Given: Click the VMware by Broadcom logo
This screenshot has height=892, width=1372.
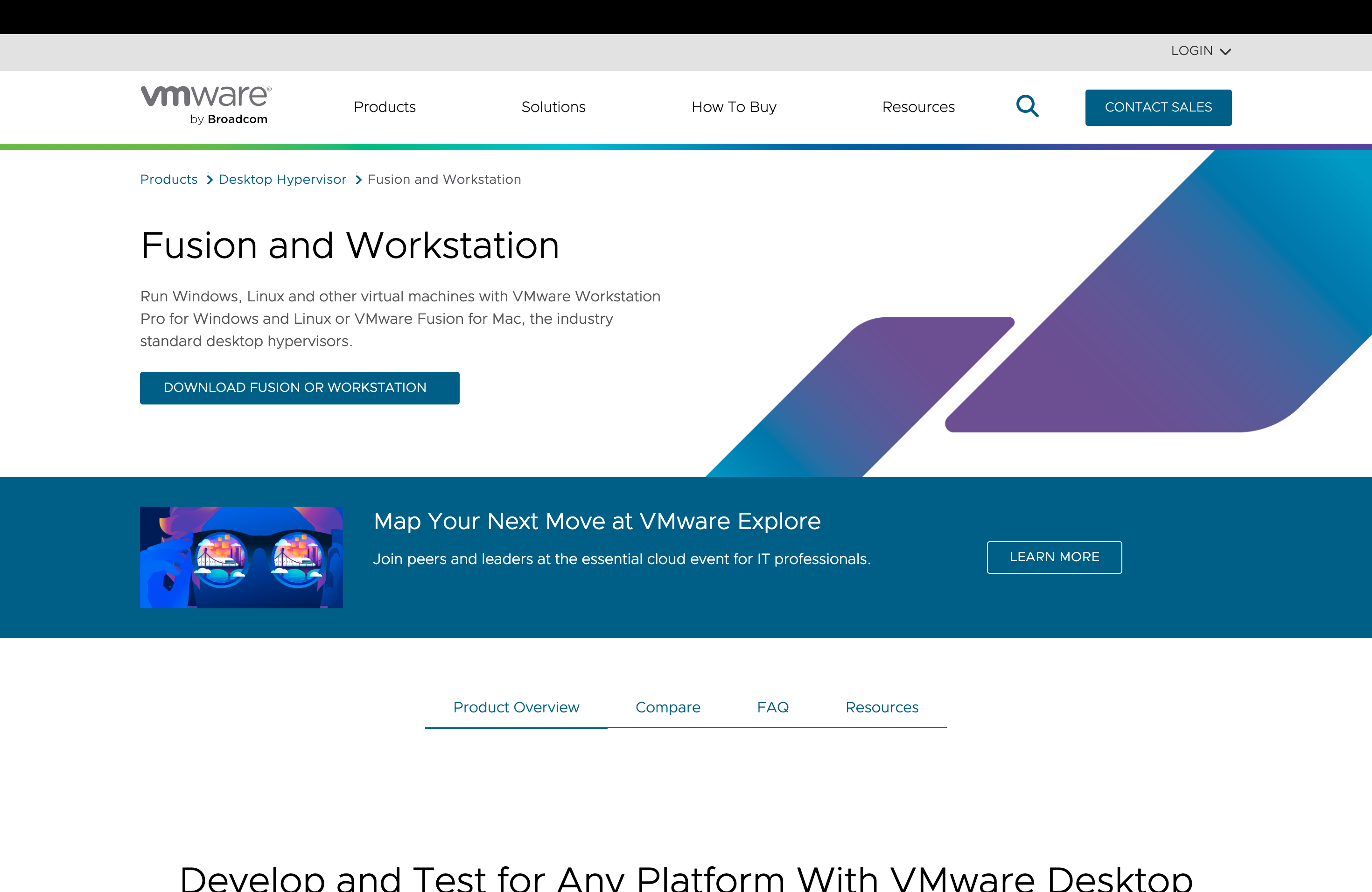Looking at the screenshot, I should (206, 105).
